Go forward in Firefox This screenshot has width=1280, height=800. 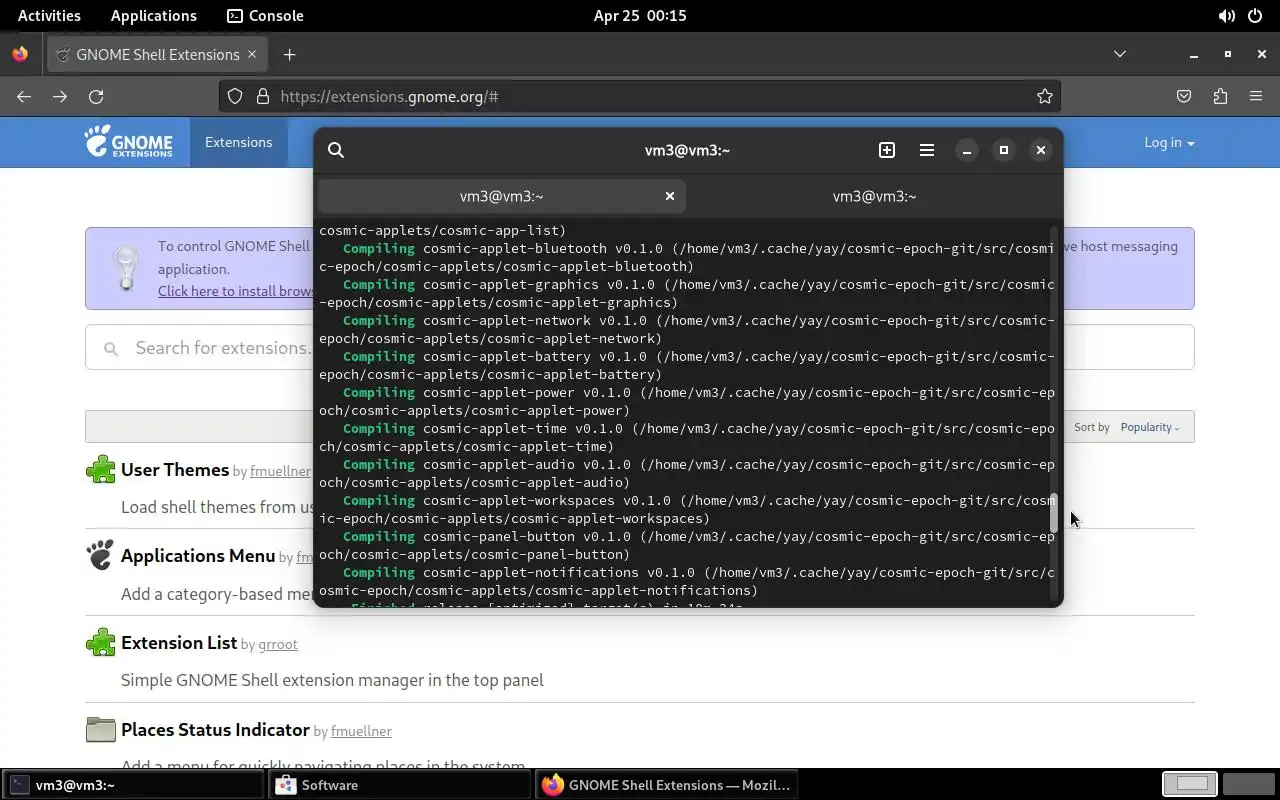pyautogui.click(x=60, y=96)
